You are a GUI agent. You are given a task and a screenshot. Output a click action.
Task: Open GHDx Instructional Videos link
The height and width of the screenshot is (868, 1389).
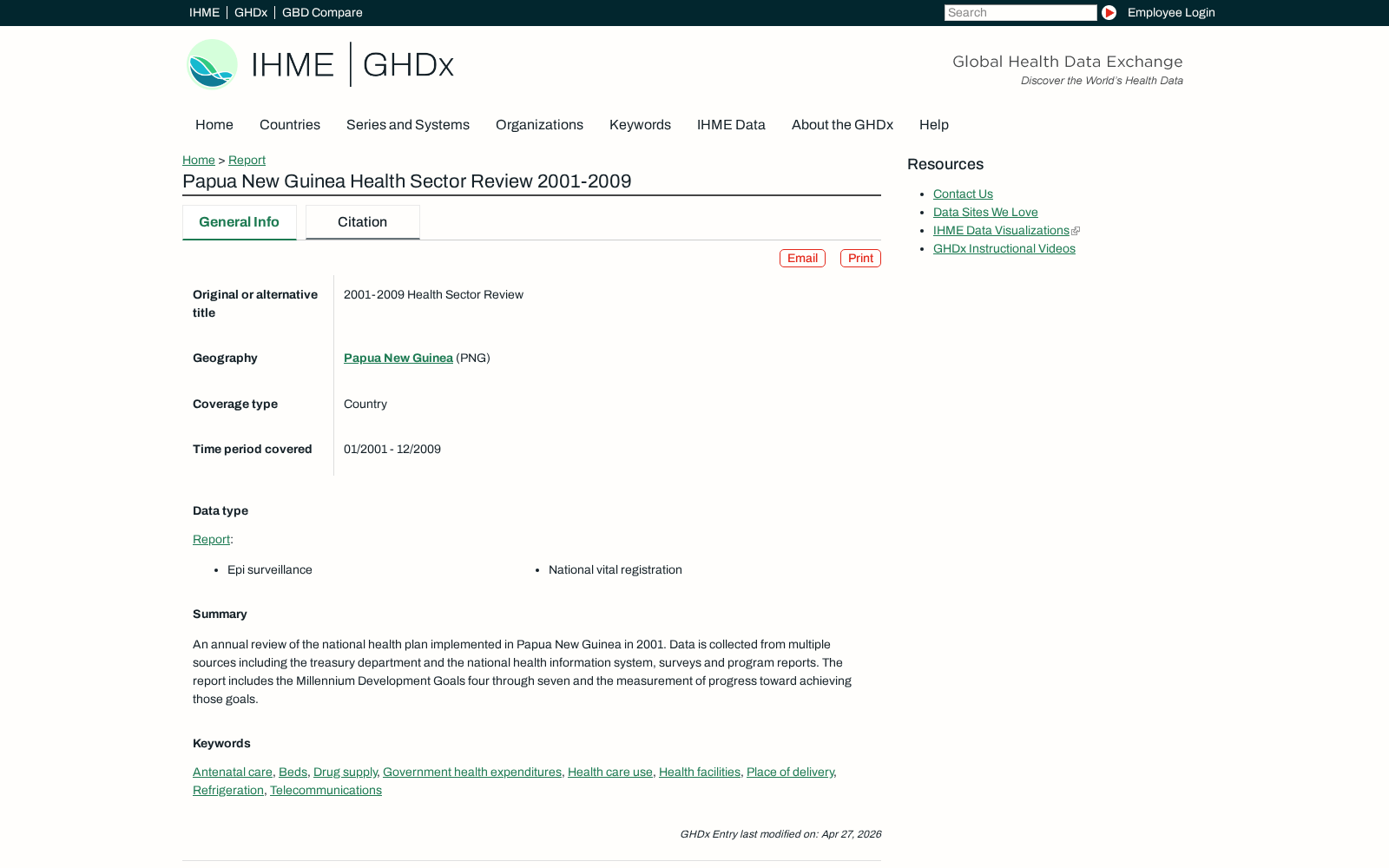click(1004, 248)
